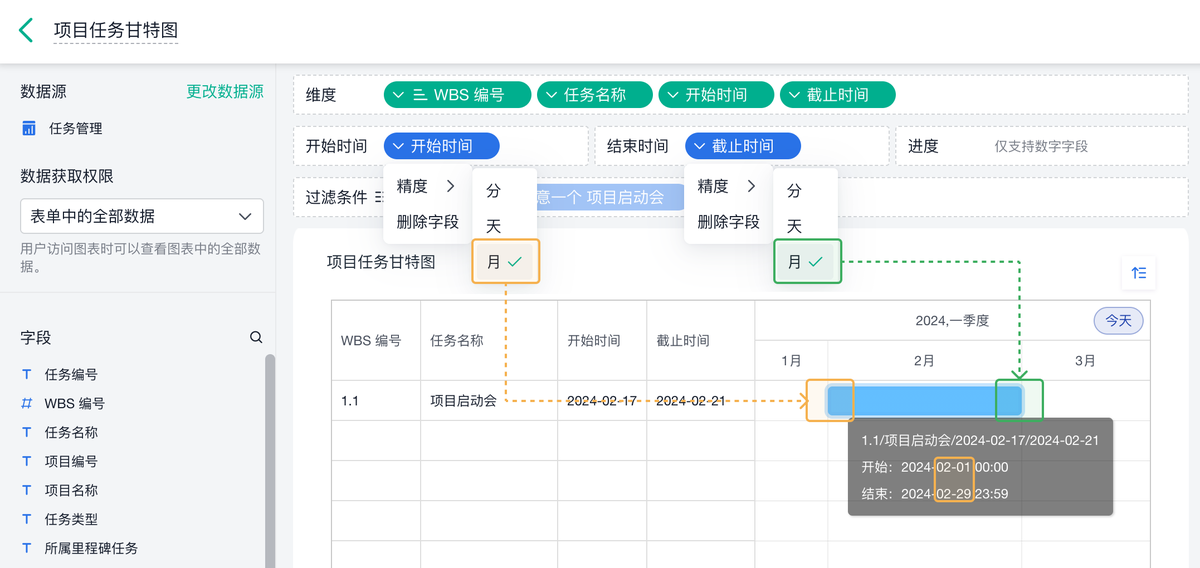Image resolution: width=1200 pixels, height=568 pixels.
Task: Click the 任务管理 data source icon
Action: (29, 128)
